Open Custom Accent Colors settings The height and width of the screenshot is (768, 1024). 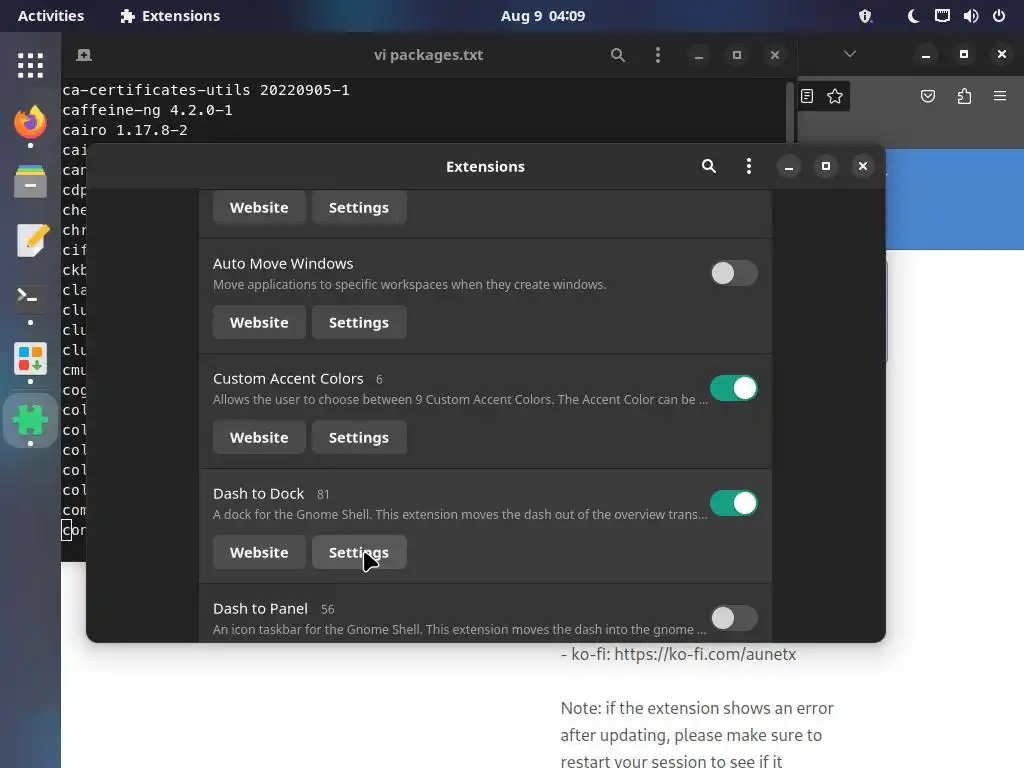pyautogui.click(x=359, y=438)
